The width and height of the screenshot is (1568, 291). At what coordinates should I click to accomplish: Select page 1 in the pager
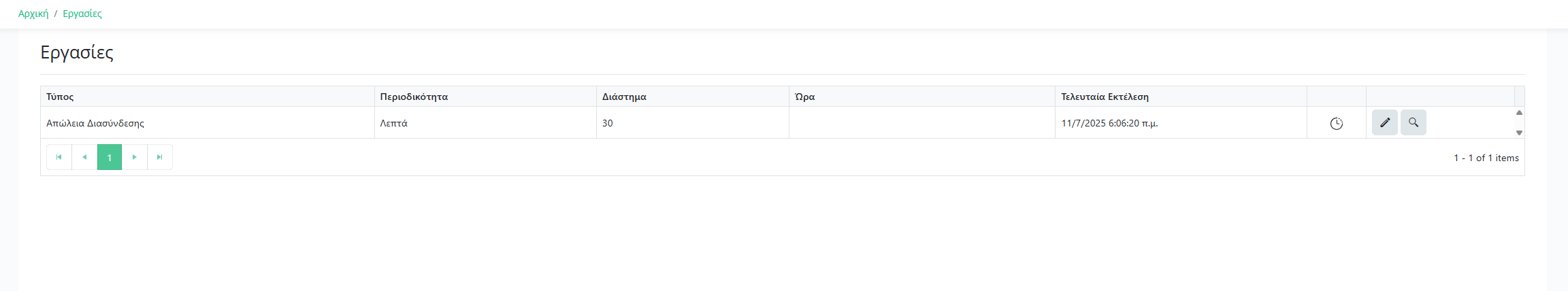click(x=110, y=157)
